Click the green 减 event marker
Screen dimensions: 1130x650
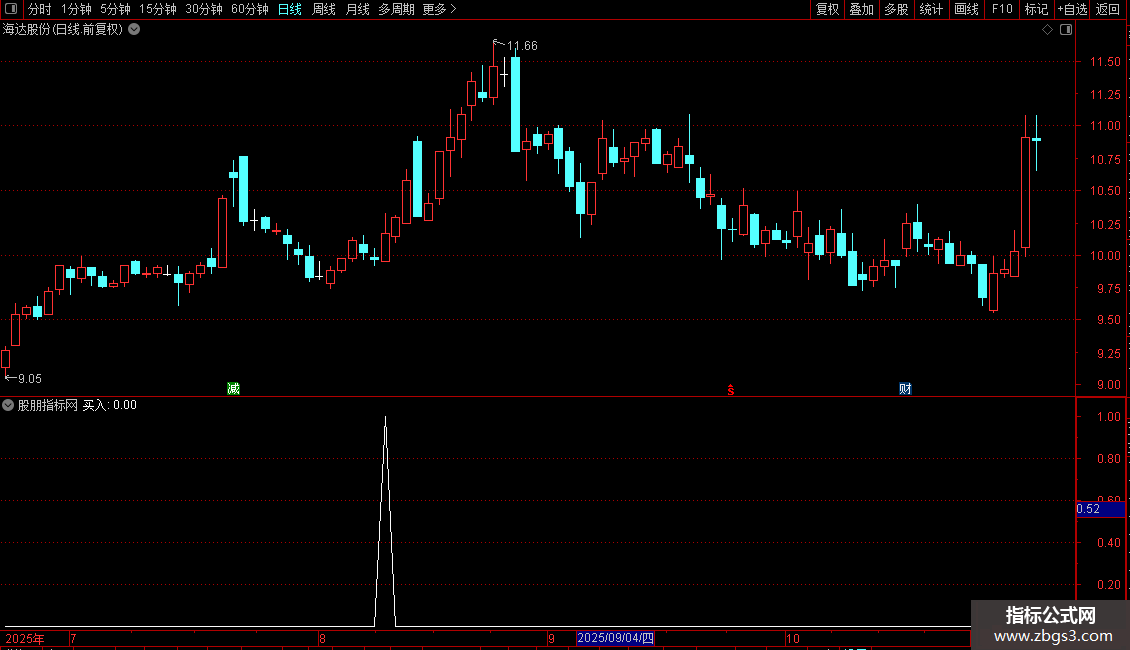[x=233, y=388]
